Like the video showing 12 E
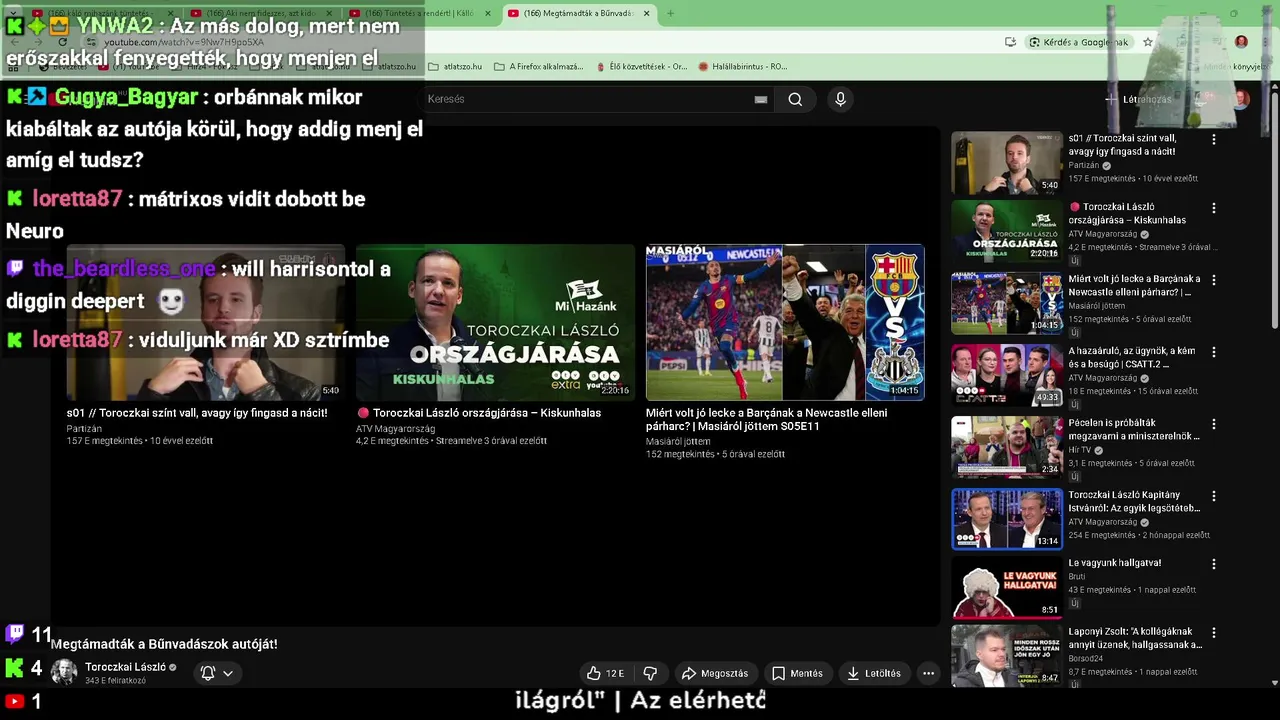1280x720 pixels. coord(606,673)
